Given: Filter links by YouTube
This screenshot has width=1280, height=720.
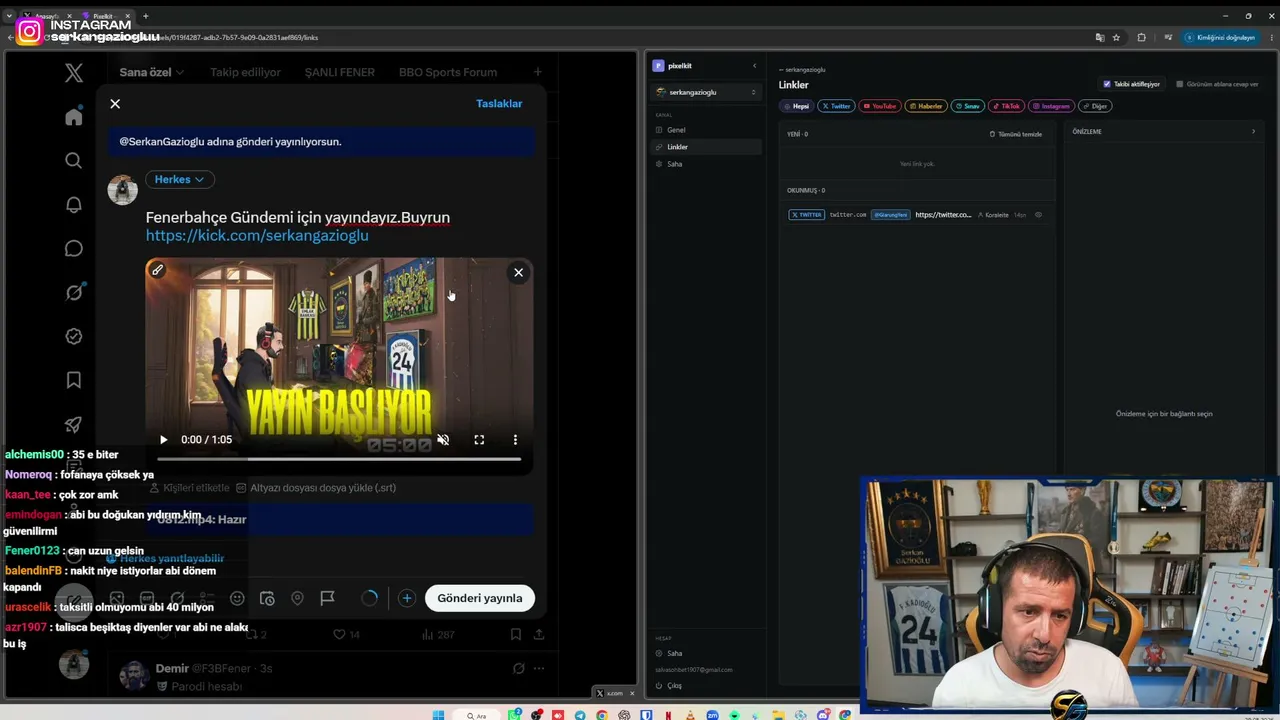Looking at the screenshot, I should [x=880, y=106].
